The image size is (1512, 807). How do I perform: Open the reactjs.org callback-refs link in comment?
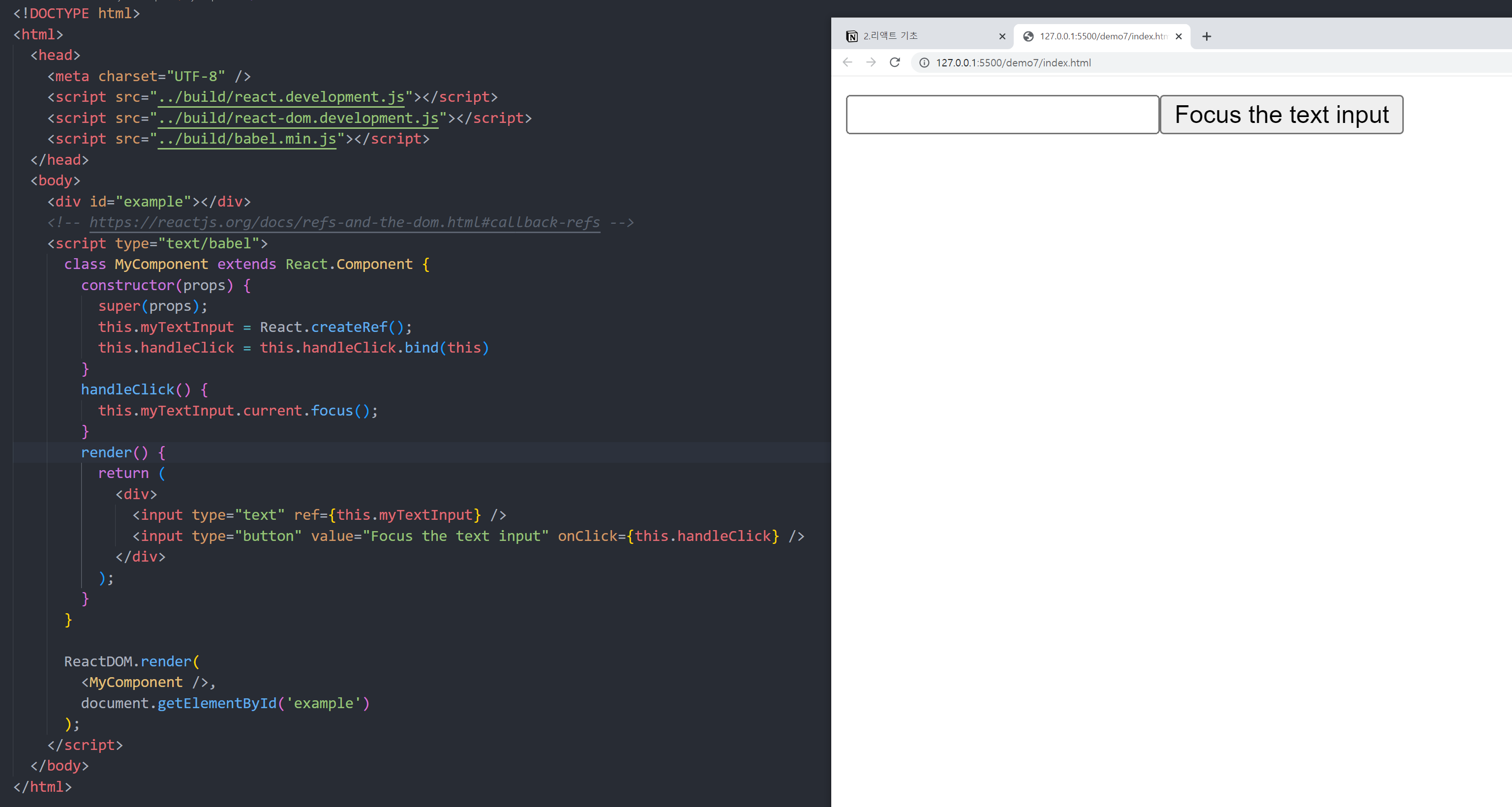(344, 222)
